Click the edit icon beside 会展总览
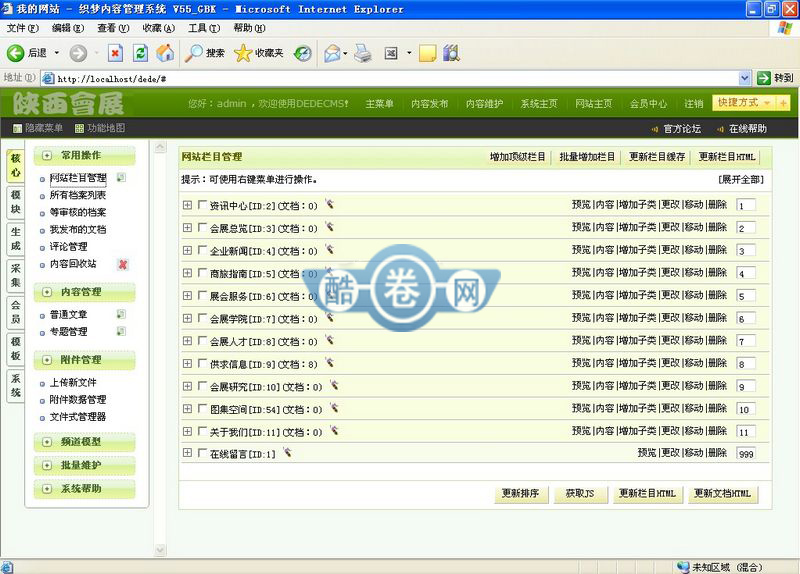Image resolution: width=800 pixels, height=574 pixels. (330, 227)
